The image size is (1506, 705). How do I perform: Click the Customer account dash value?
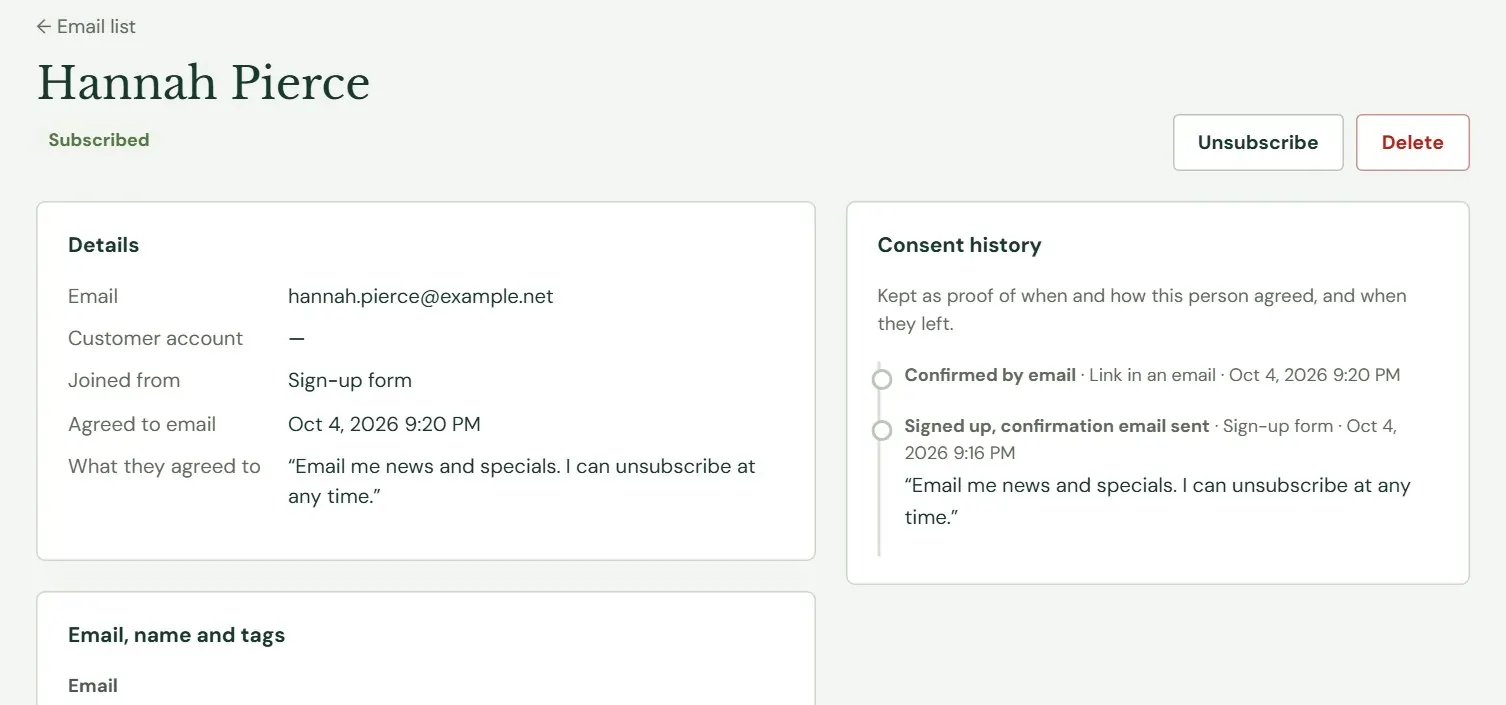point(296,338)
